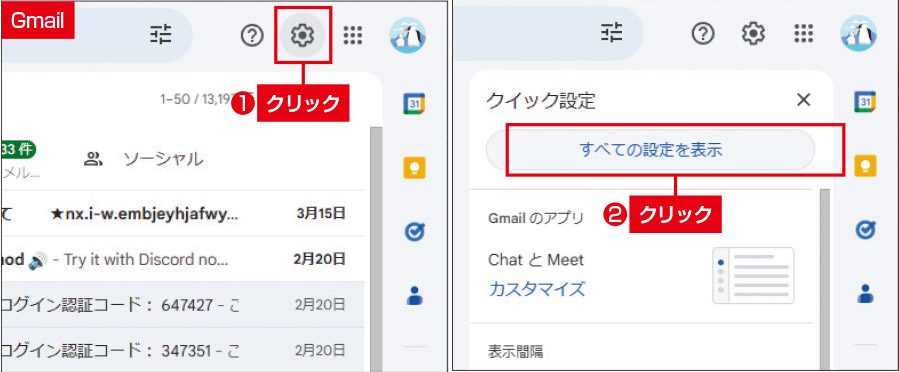Open search options filter icon in right panel
This screenshot has width=899, height=372.
(x=612, y=34)
